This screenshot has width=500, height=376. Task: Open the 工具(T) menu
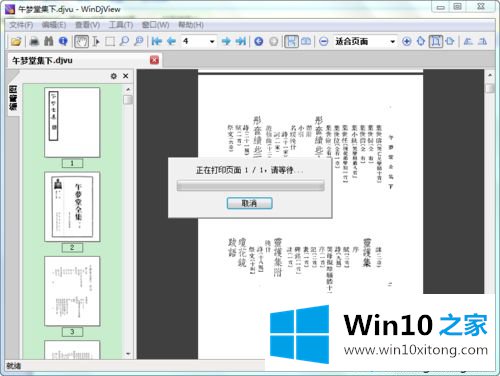point(121,25)
